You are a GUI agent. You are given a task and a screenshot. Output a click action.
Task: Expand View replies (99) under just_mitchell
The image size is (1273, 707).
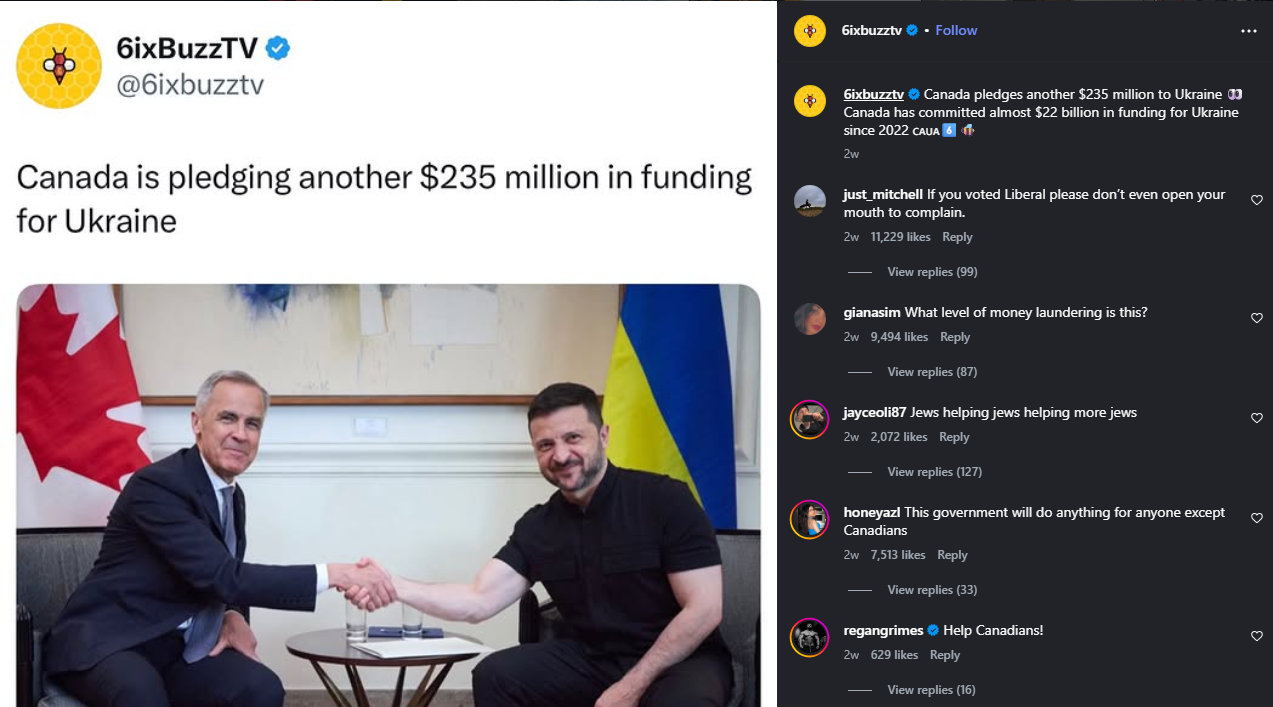(x=932, y=272)
